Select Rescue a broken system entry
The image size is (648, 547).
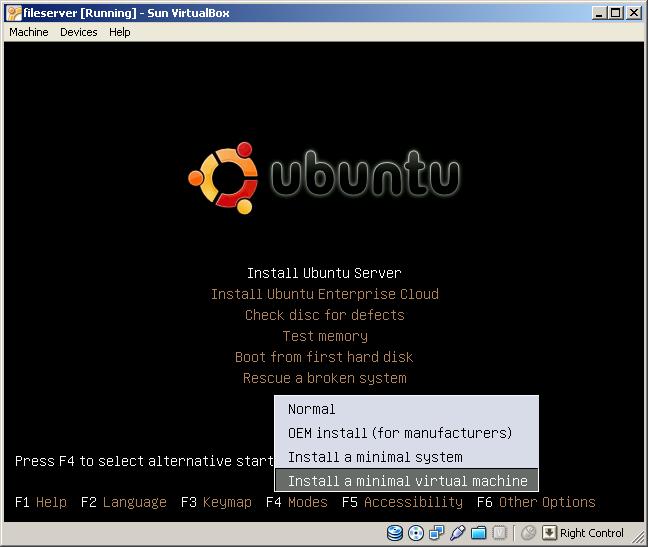tap(325, 378)
